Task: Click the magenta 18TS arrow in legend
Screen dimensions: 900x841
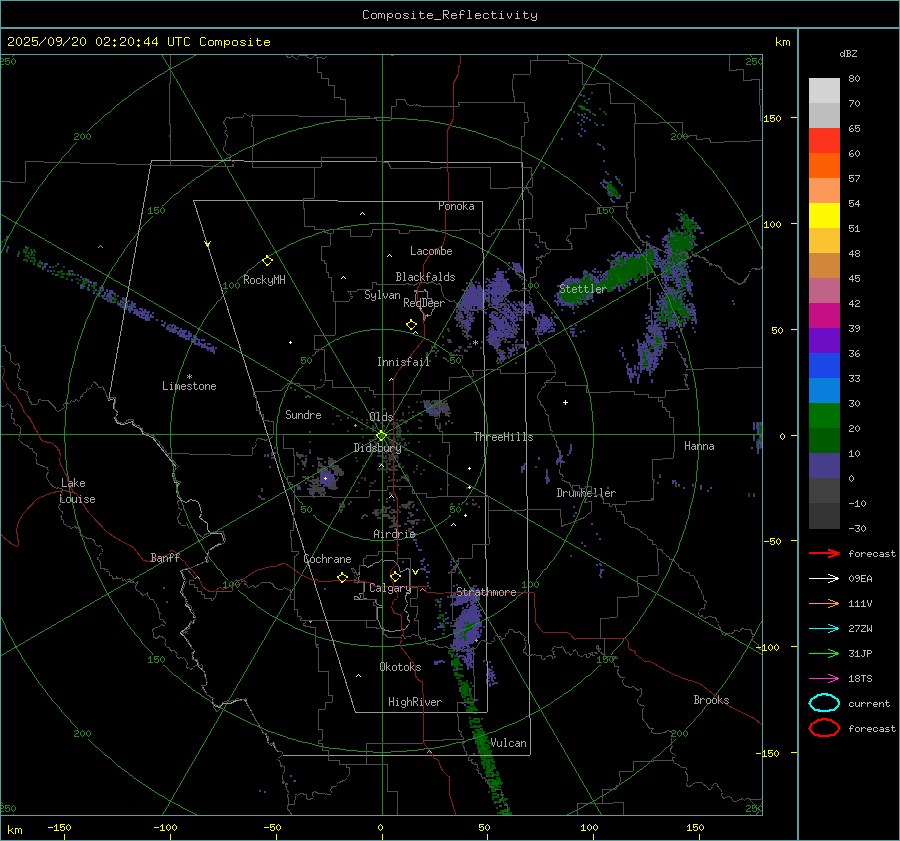Action: point(824,678)
